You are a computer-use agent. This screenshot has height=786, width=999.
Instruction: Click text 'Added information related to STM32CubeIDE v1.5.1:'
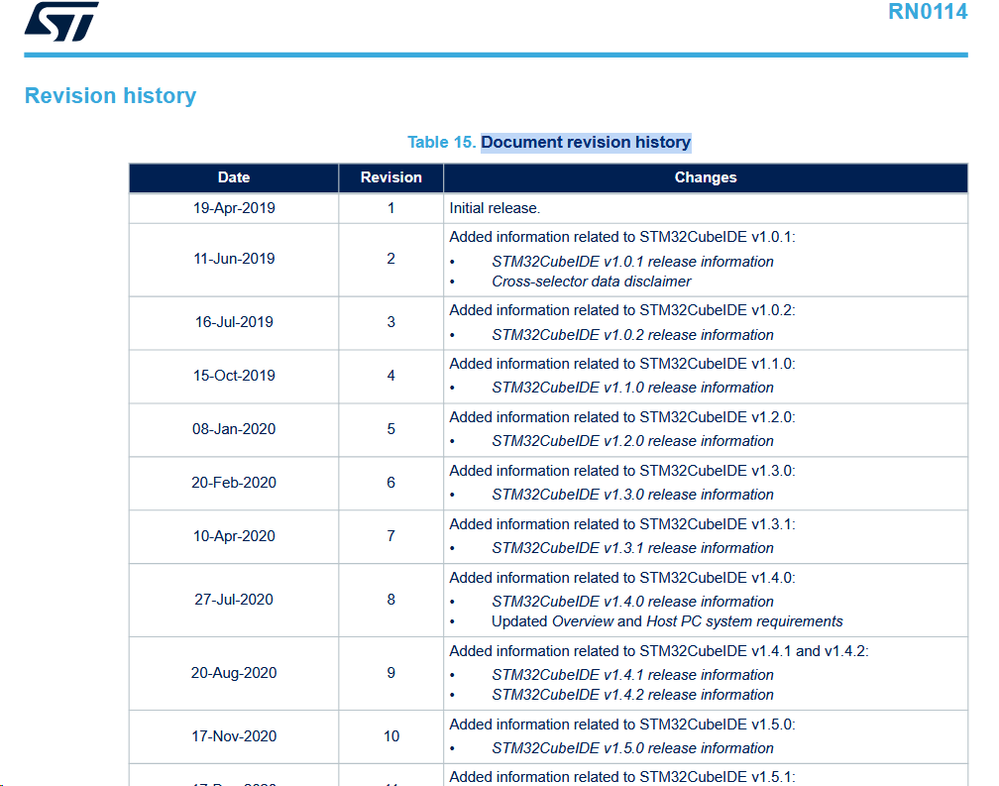[622, 777]
